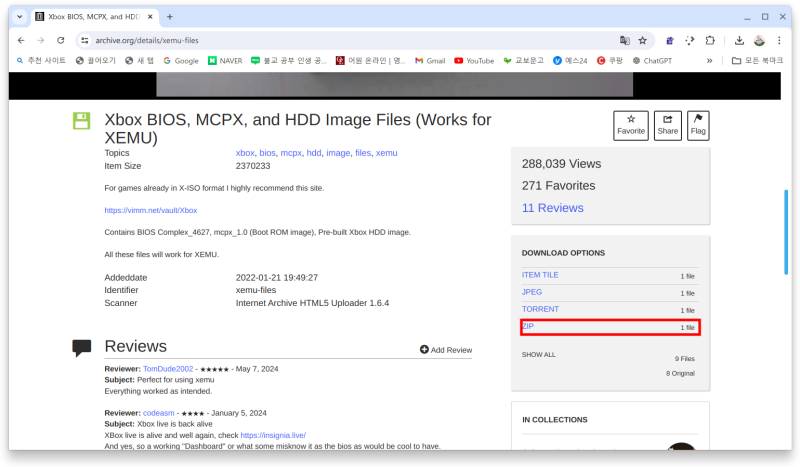800x467 pixels.
Task: Open the image topic link
Action: coord(338,153)
